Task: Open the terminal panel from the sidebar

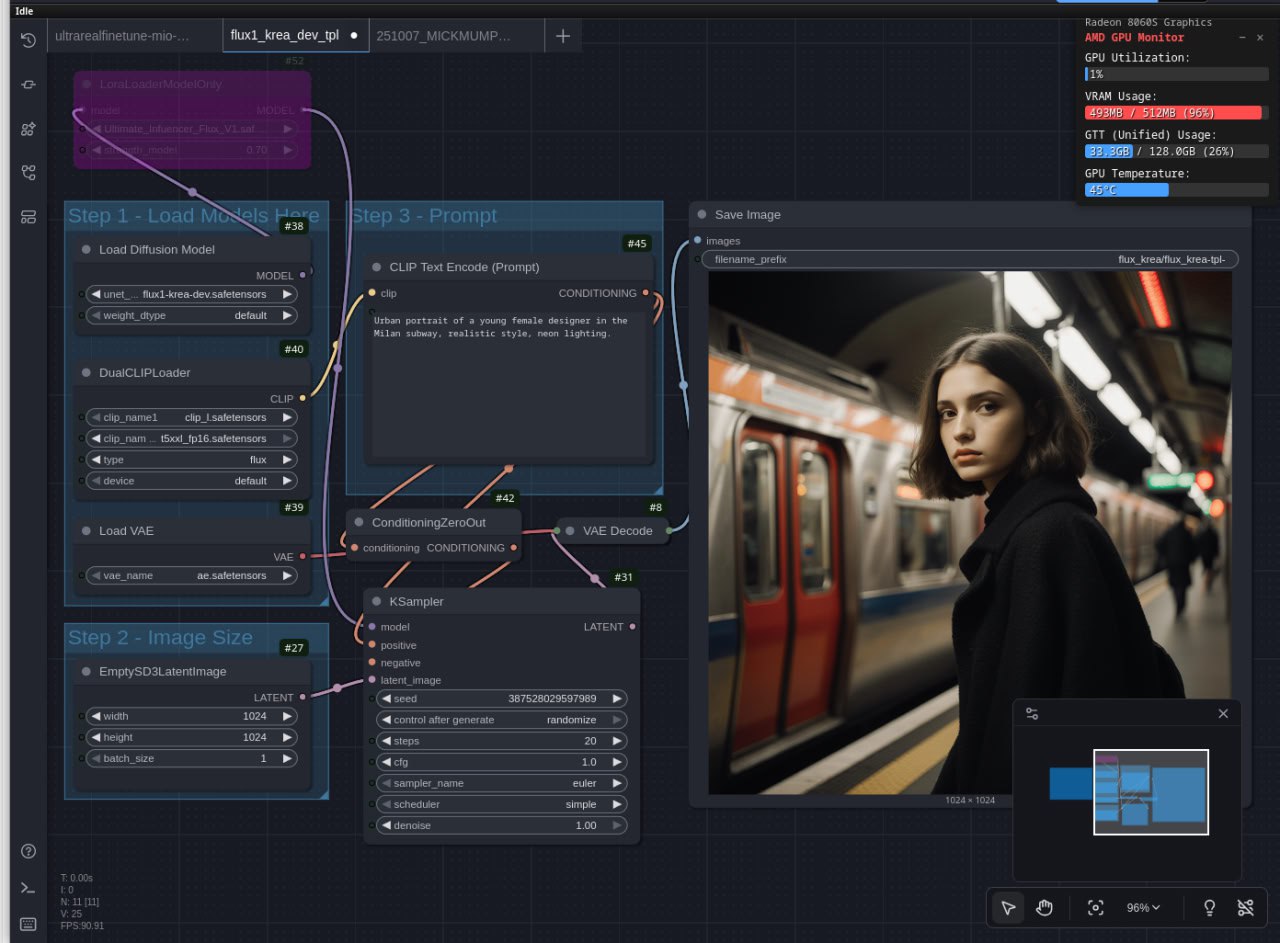Action: coord(28,887)
